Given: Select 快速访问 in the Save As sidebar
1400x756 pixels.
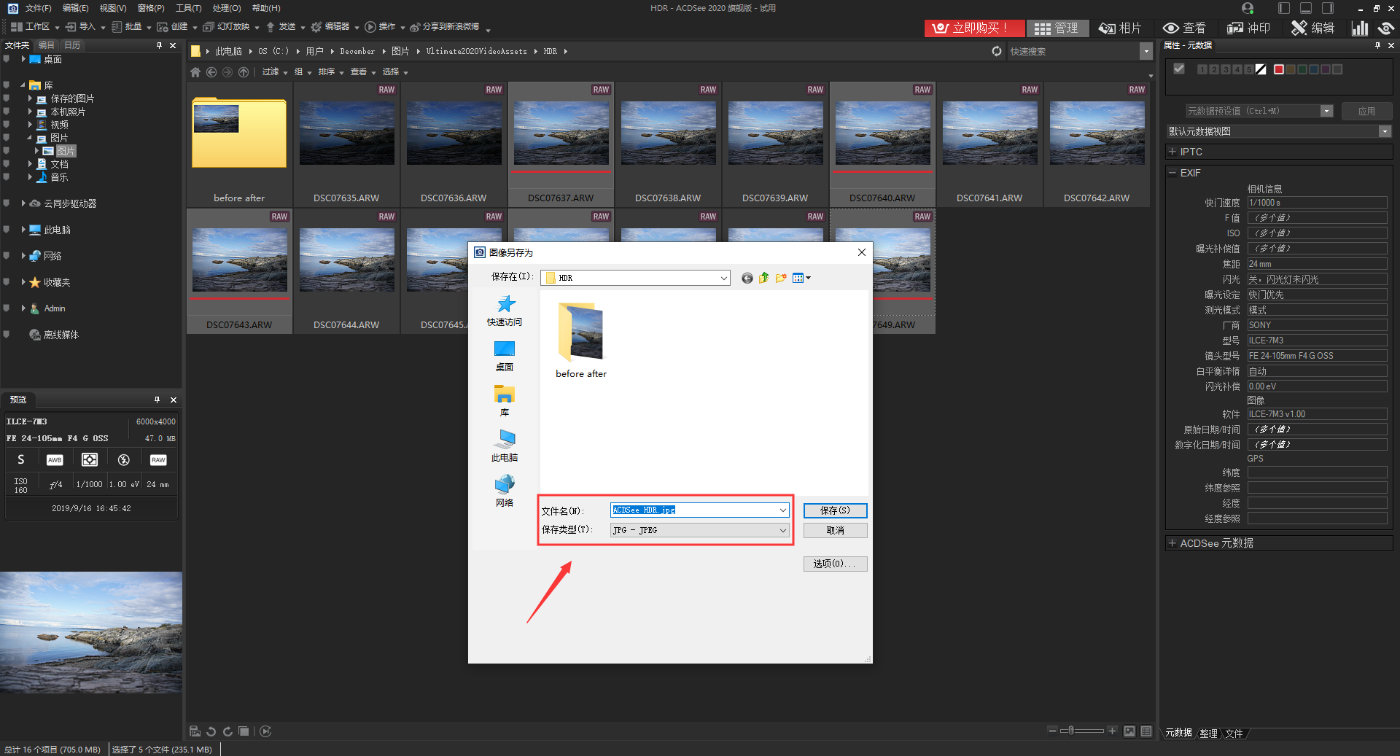Looking at the screenshot, I should pos(505,311).
